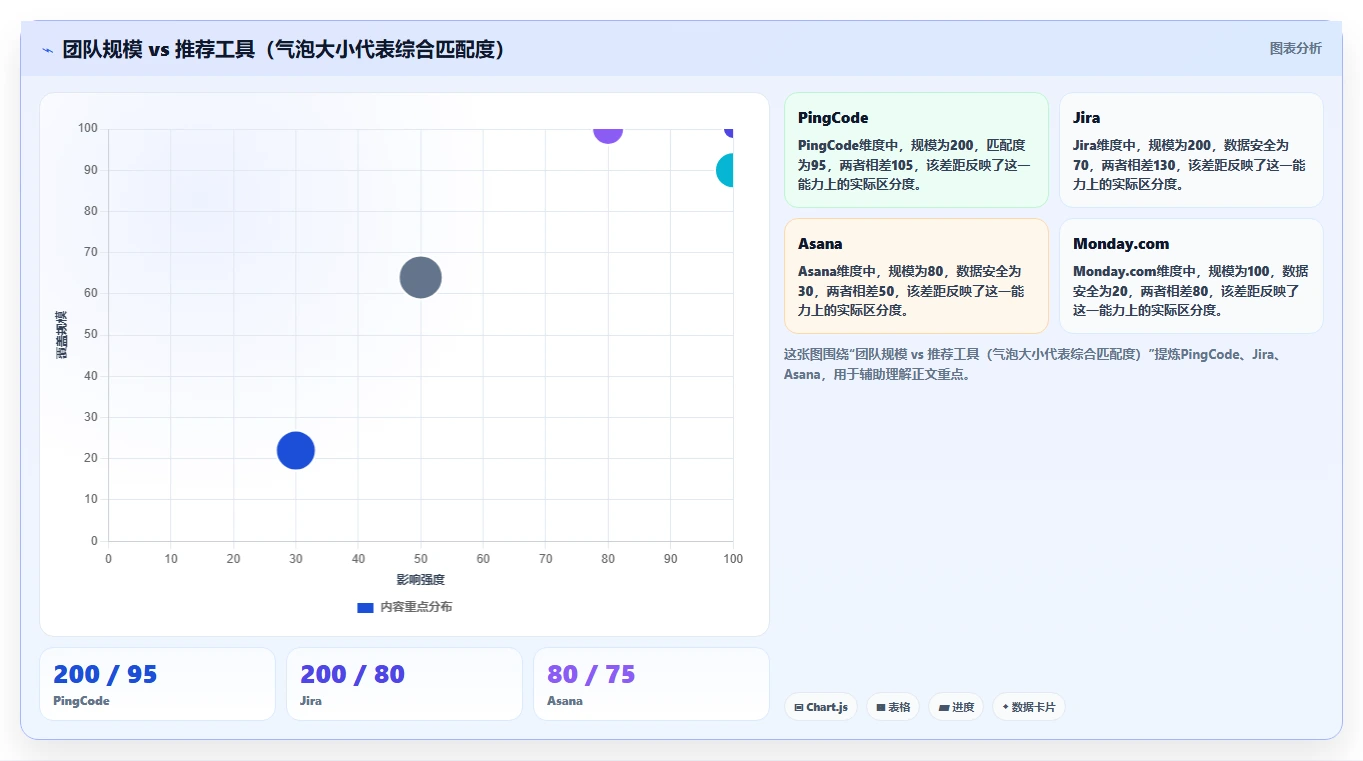
Task: Open the Jira description card
Action: click(x=1191, y=150)
